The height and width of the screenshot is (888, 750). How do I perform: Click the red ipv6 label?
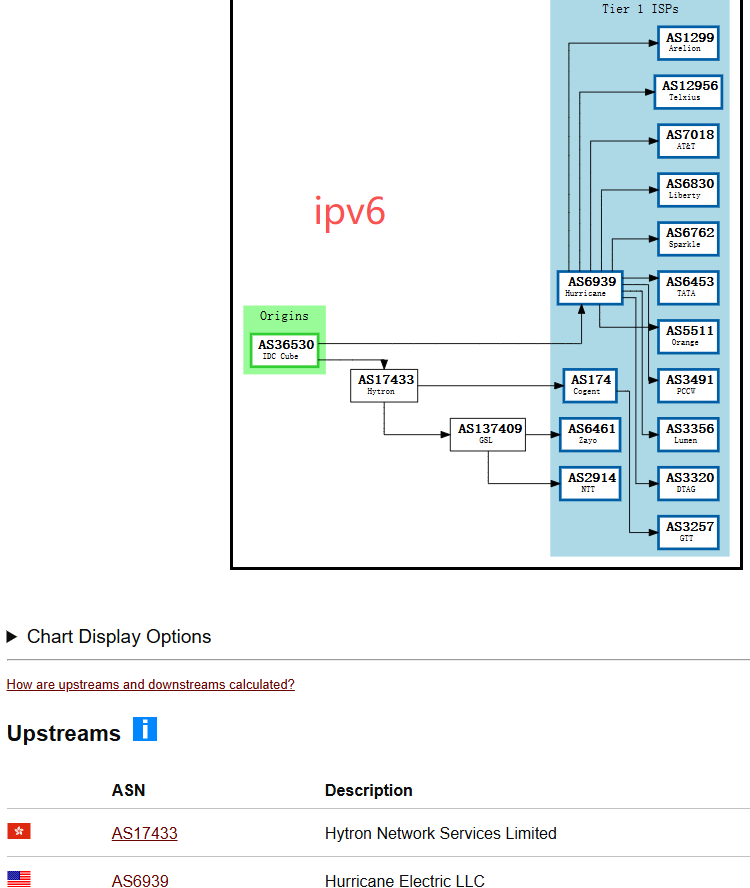350,212
